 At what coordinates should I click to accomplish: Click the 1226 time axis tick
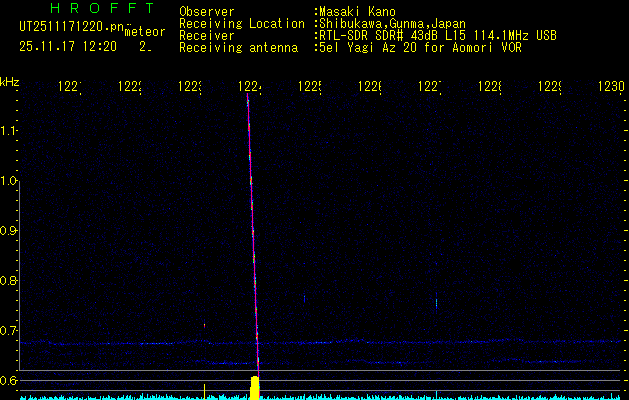pos(370,88)
